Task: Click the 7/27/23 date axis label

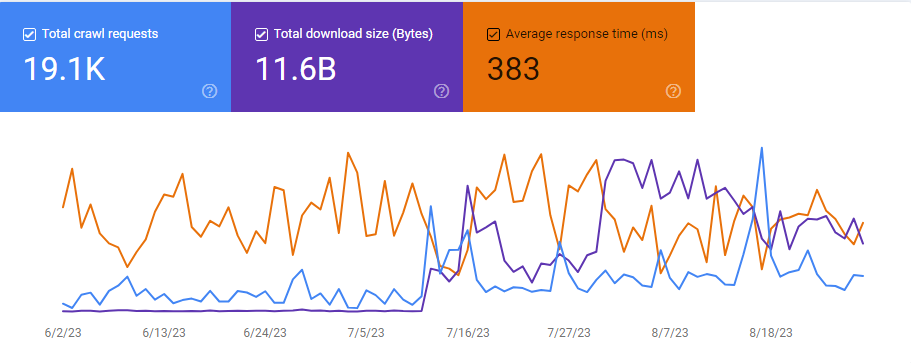Action: pos(569,333)
